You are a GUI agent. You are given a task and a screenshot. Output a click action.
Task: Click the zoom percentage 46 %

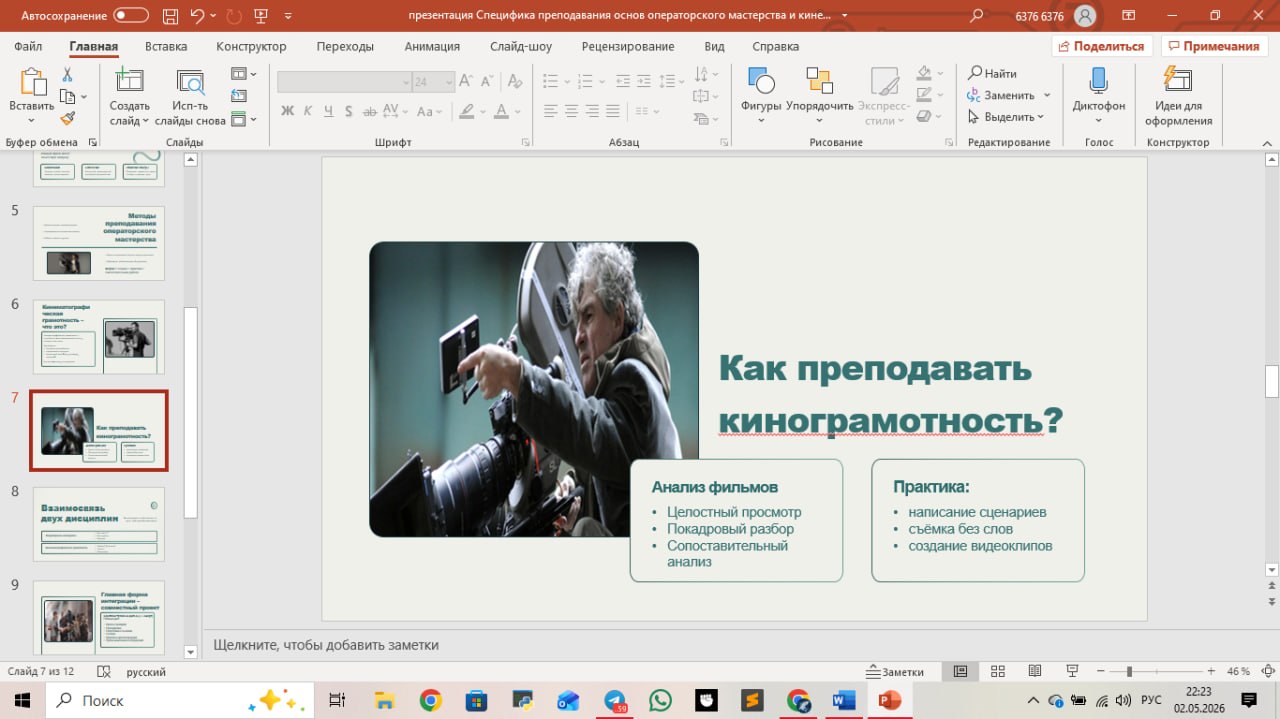pyautogui.click(x=1238, y=672)
